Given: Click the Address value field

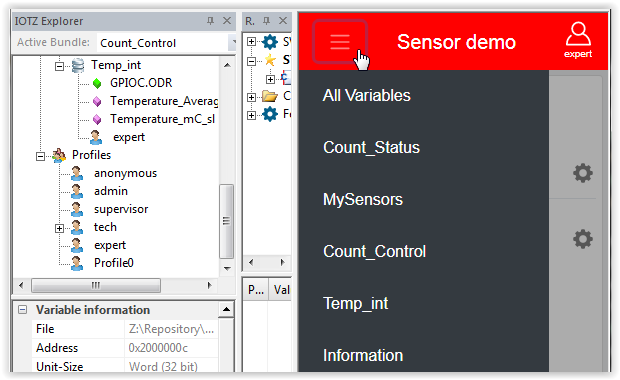Looking at the screenshot, I should pyautogui.click(x=171, y=348).
